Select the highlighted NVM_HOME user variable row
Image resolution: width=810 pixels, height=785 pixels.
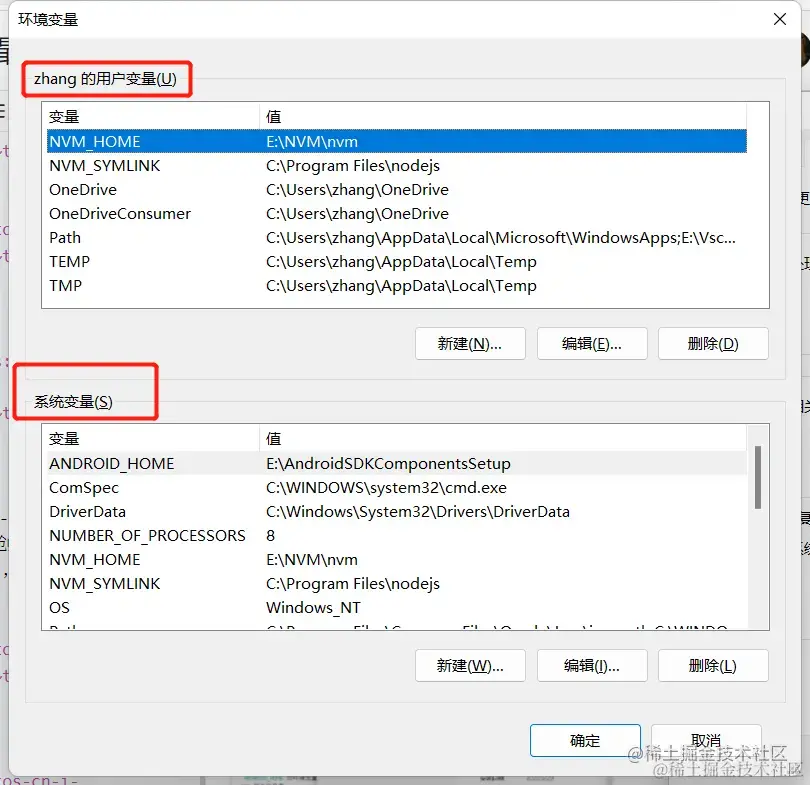(397, 142)
